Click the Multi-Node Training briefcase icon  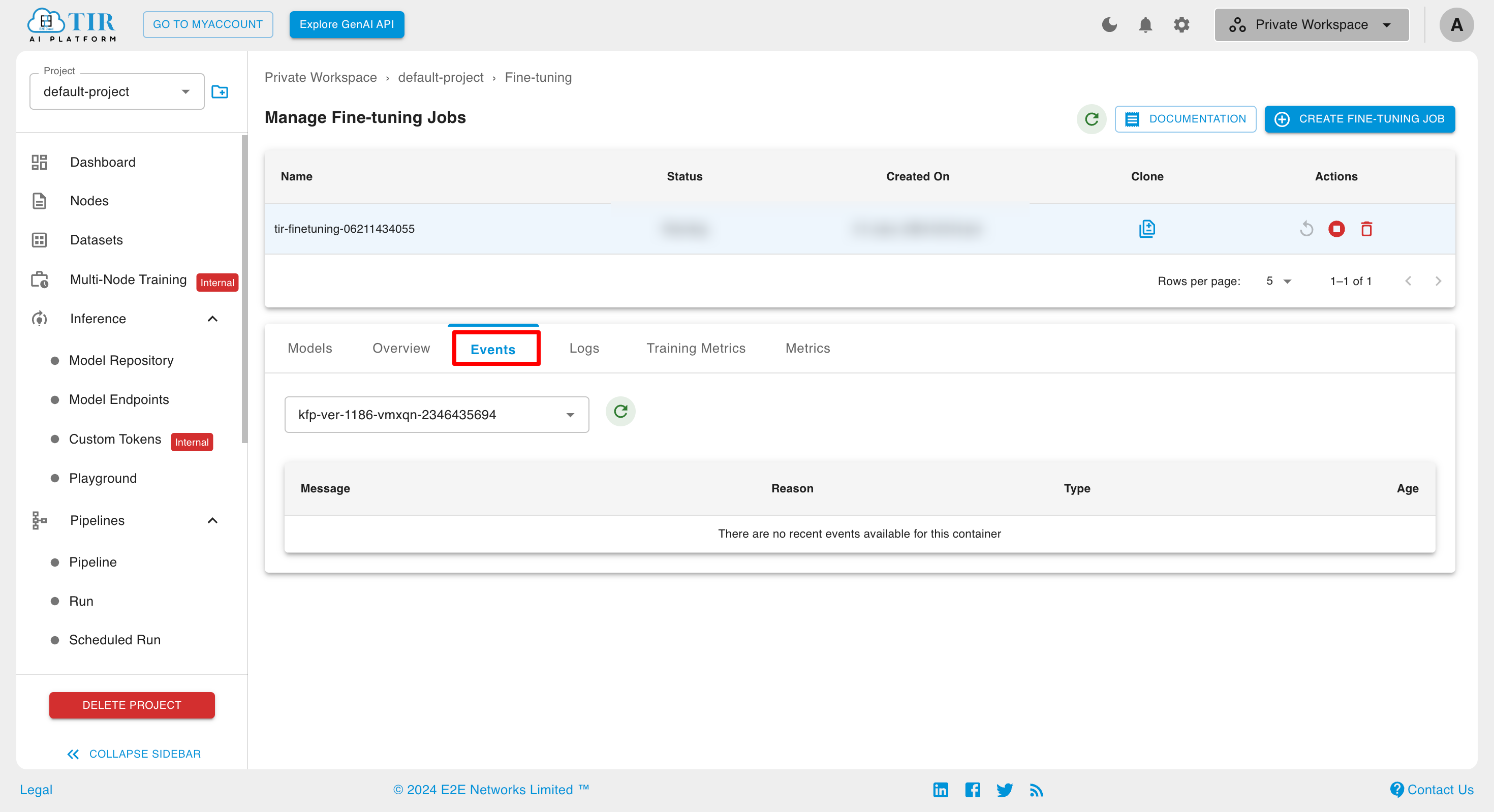tap(40, 279)
